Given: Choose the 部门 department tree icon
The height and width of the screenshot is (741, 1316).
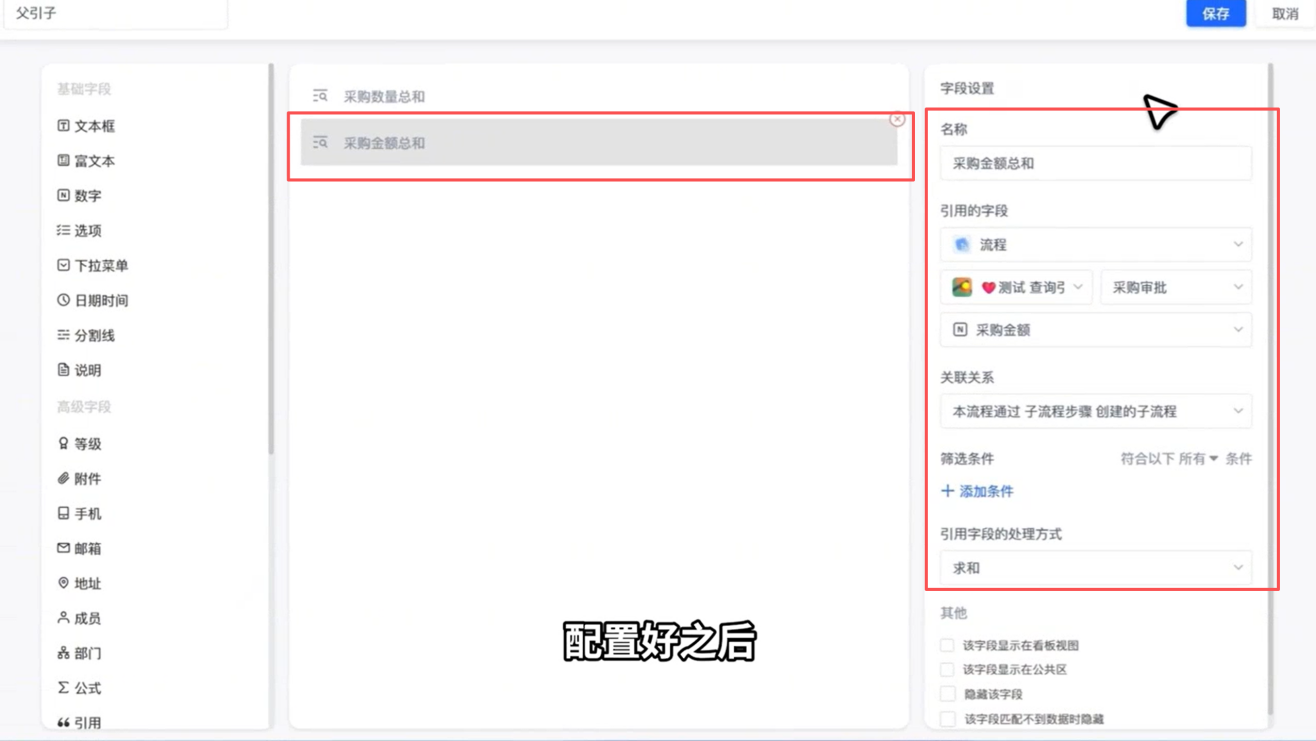Looking at the screenshot, I should 63,653.
